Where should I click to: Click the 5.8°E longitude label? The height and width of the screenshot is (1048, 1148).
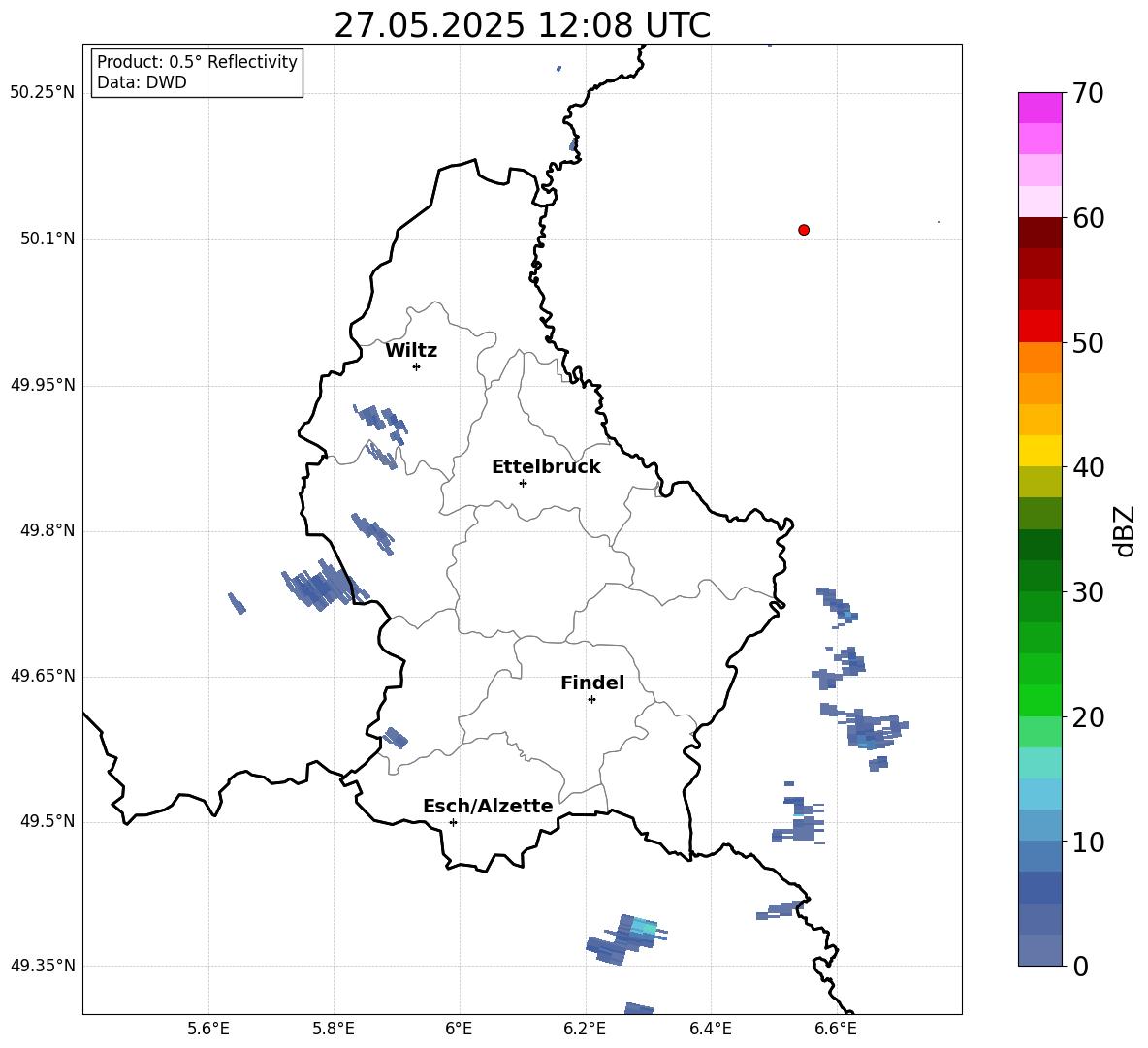334,1029
